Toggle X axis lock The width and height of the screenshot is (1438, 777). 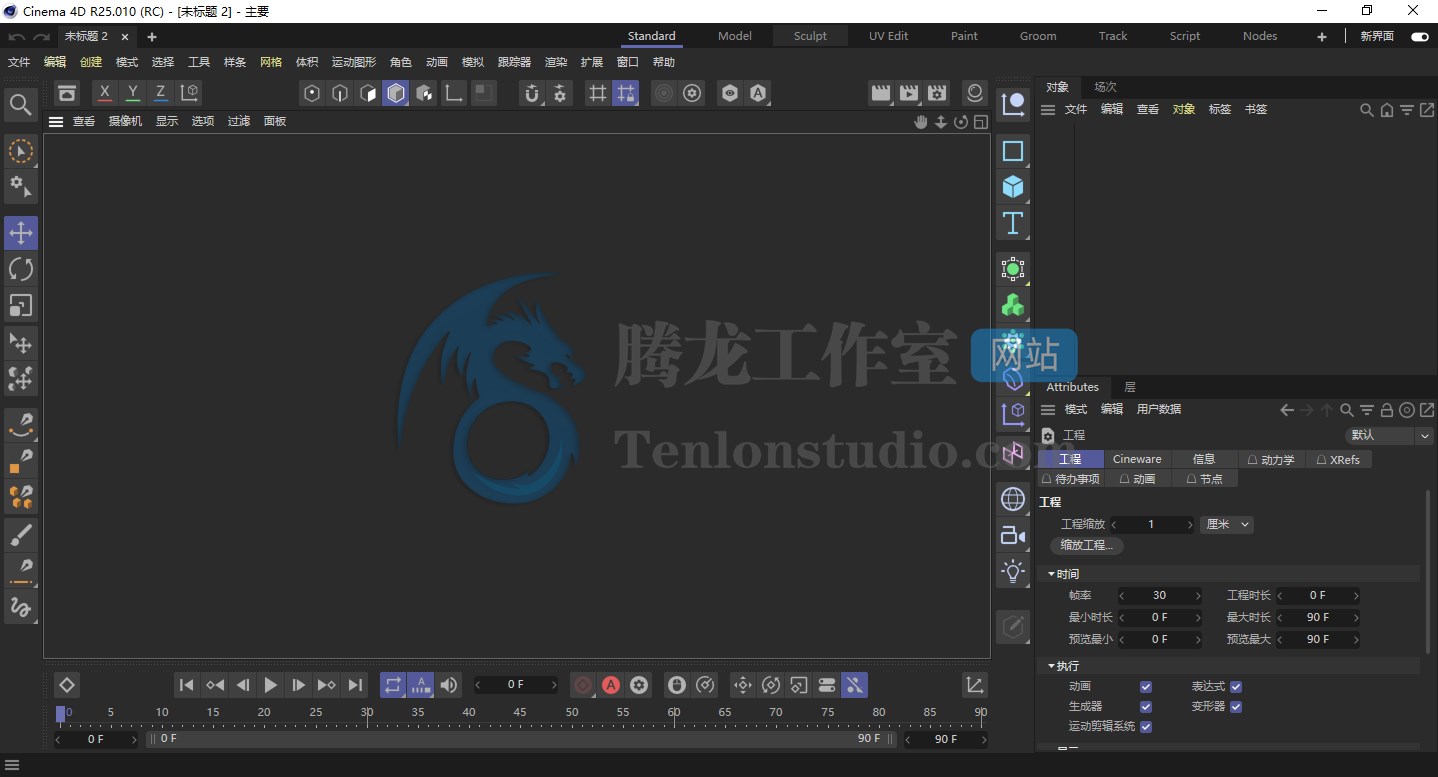[x=105, y=93]
